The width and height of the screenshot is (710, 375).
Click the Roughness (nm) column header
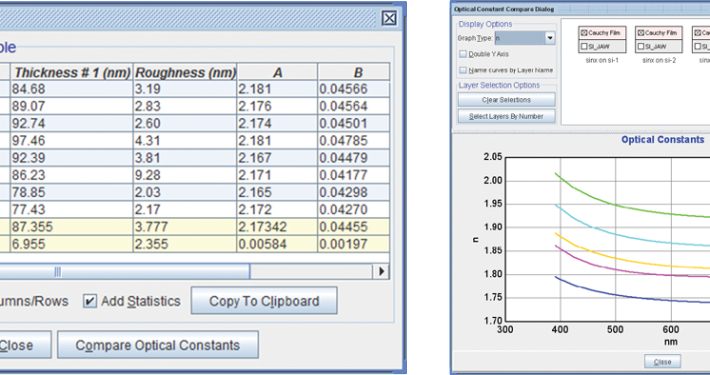(185, 72)
